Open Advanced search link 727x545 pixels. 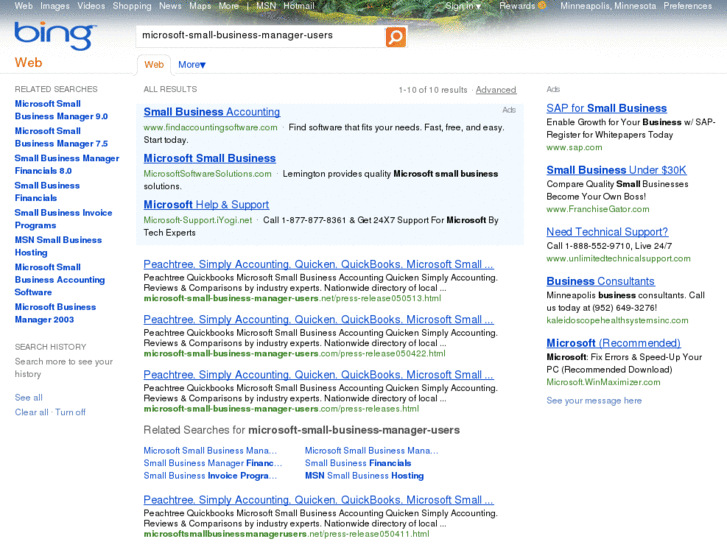496,90
